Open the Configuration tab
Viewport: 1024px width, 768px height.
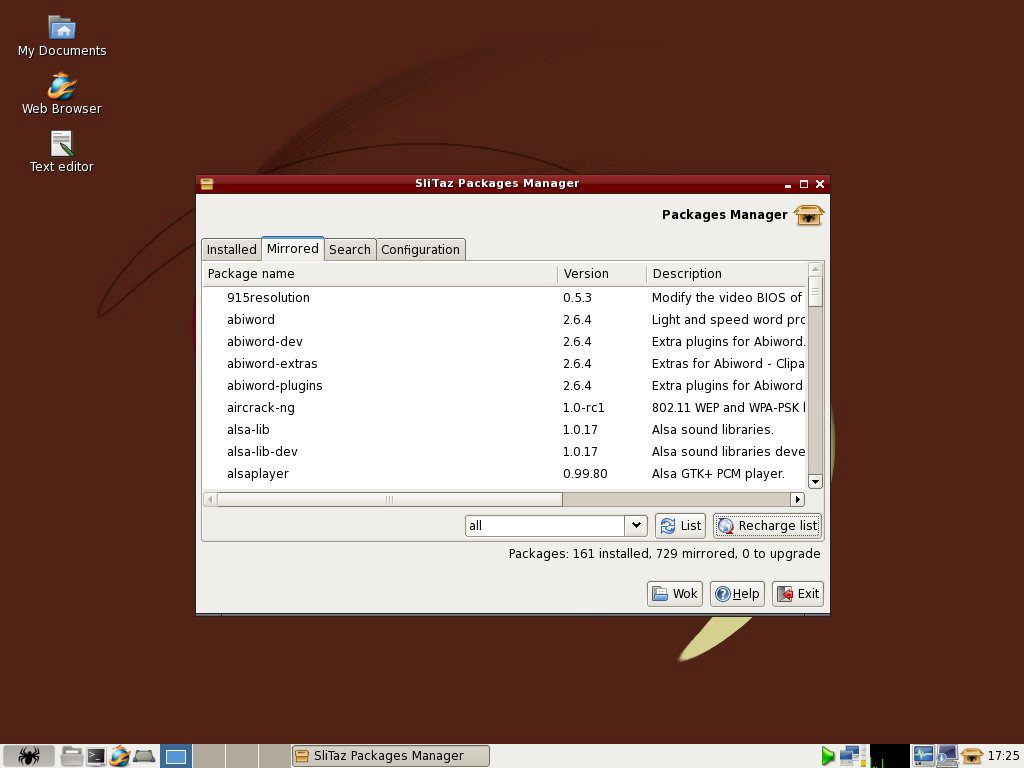[420, 249]
